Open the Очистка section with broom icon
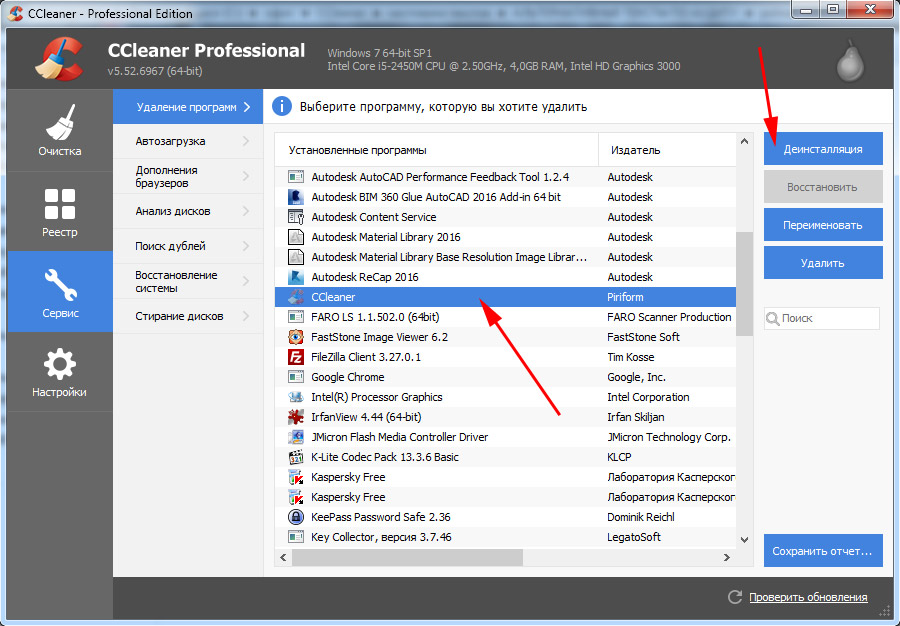Viewport: 900px width, 626px height. (60, 130)
